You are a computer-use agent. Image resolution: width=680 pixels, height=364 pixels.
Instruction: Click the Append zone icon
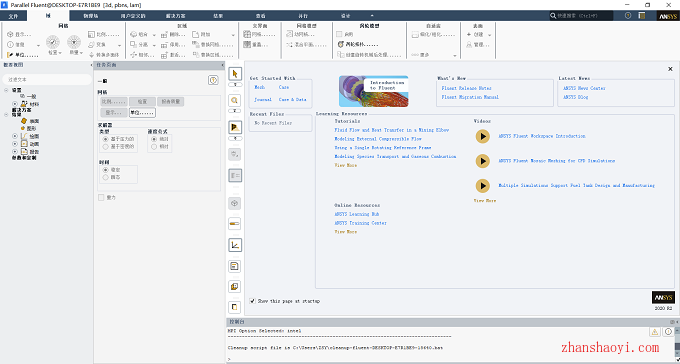196,34
